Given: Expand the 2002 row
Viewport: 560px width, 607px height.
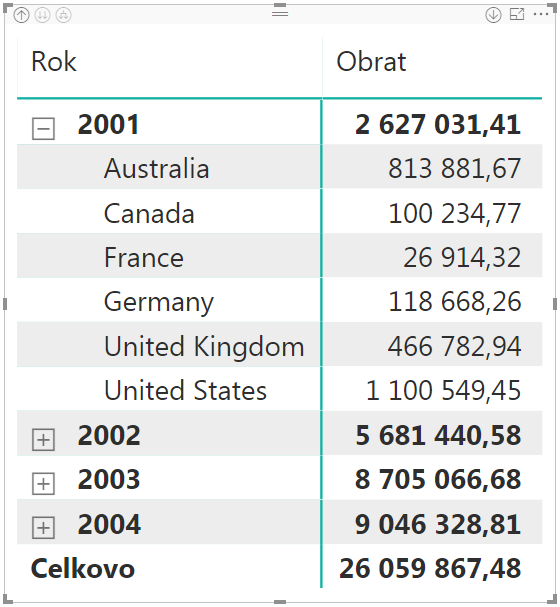Looking at the screenshot, I should 43,440.
